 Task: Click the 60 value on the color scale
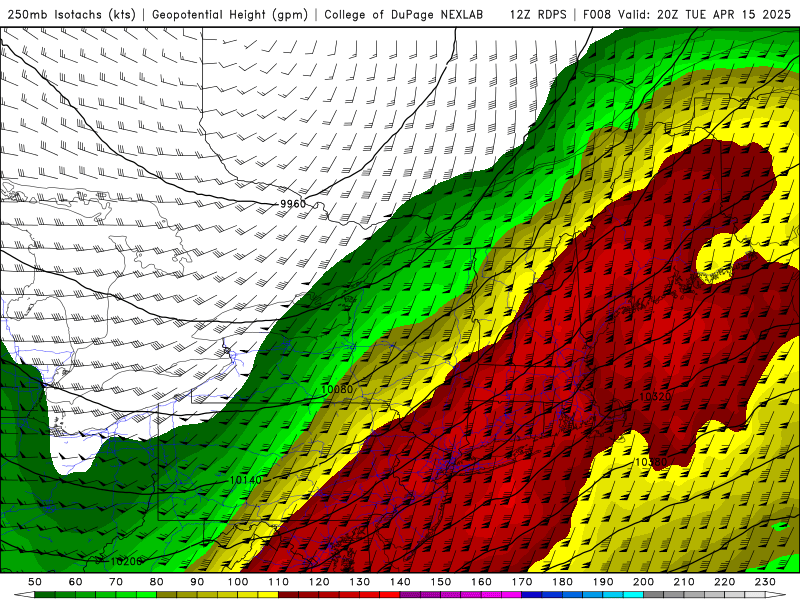tap(76, 582)
